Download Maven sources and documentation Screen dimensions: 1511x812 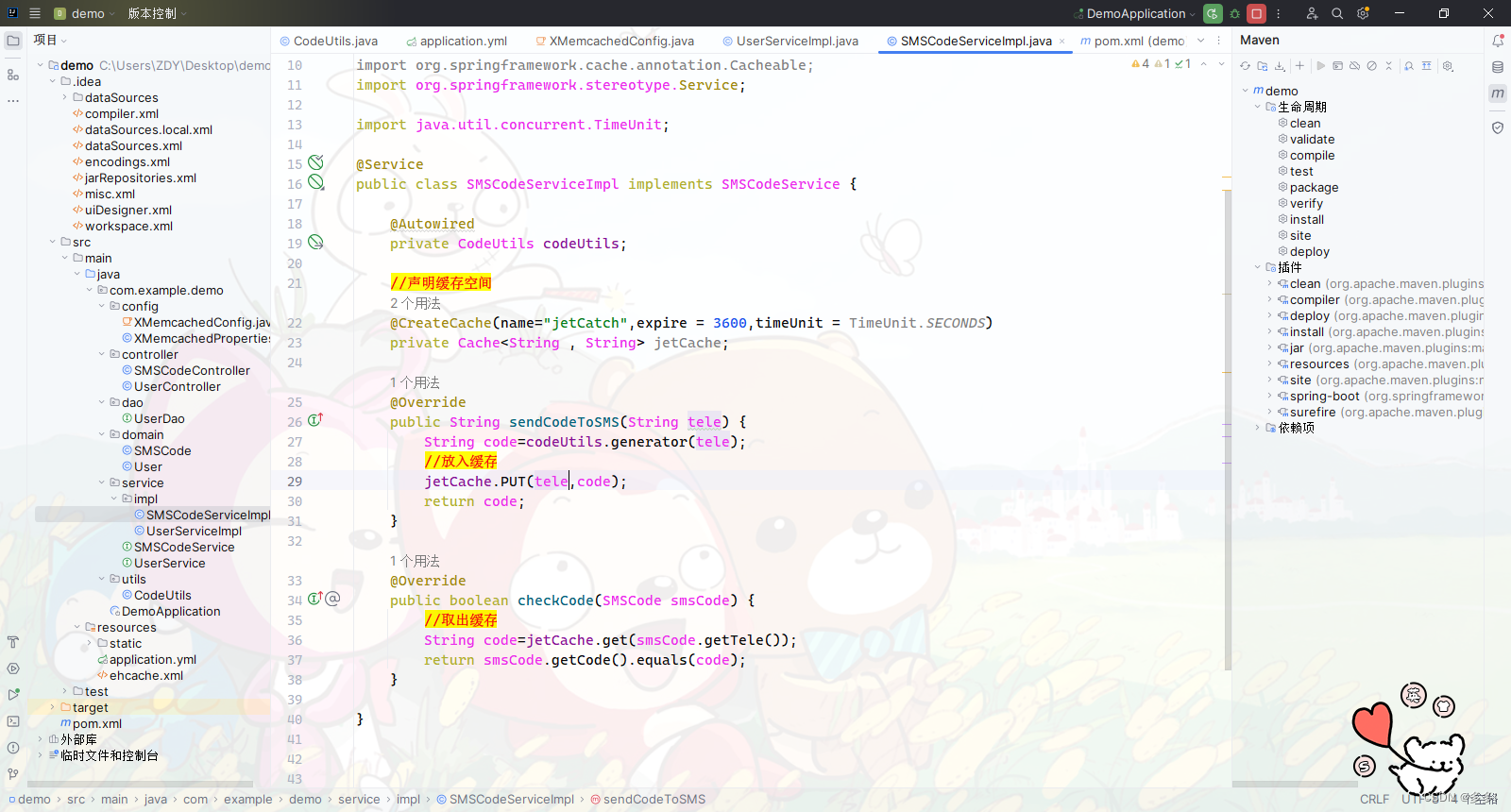coord(1280,66)
